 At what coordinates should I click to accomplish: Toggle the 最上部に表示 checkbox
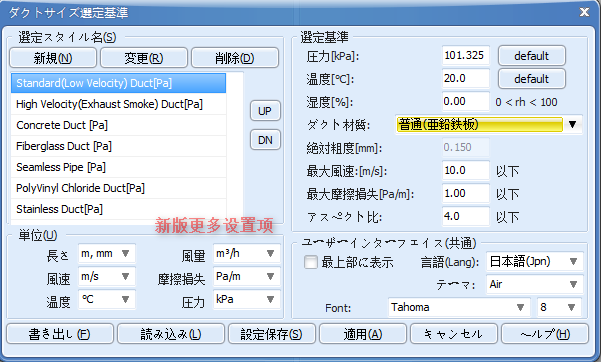tap(311, 262)
